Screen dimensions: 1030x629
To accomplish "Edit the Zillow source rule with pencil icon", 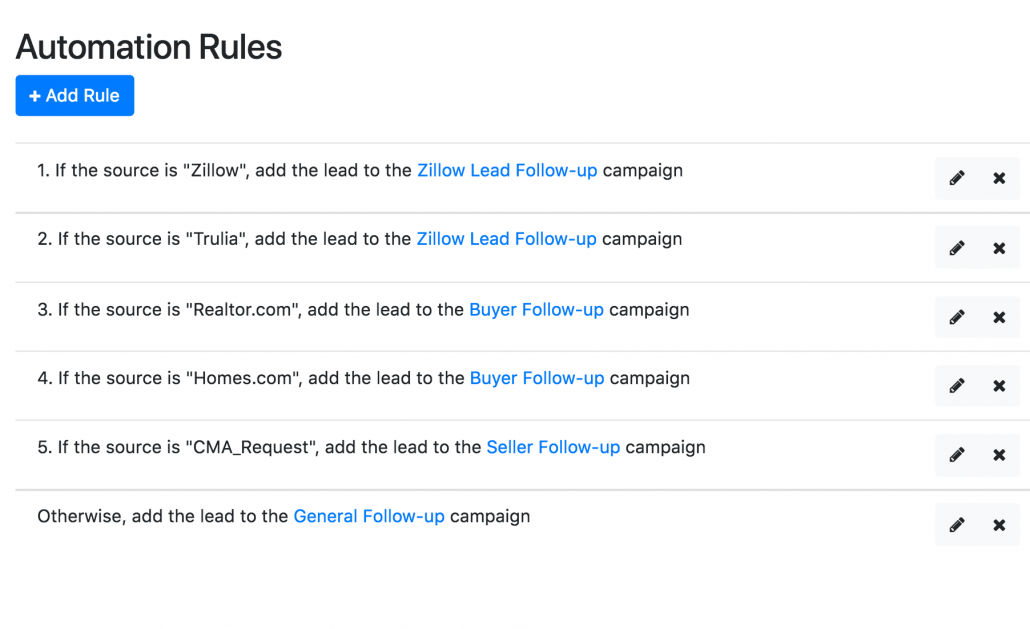I will [956, 178].
